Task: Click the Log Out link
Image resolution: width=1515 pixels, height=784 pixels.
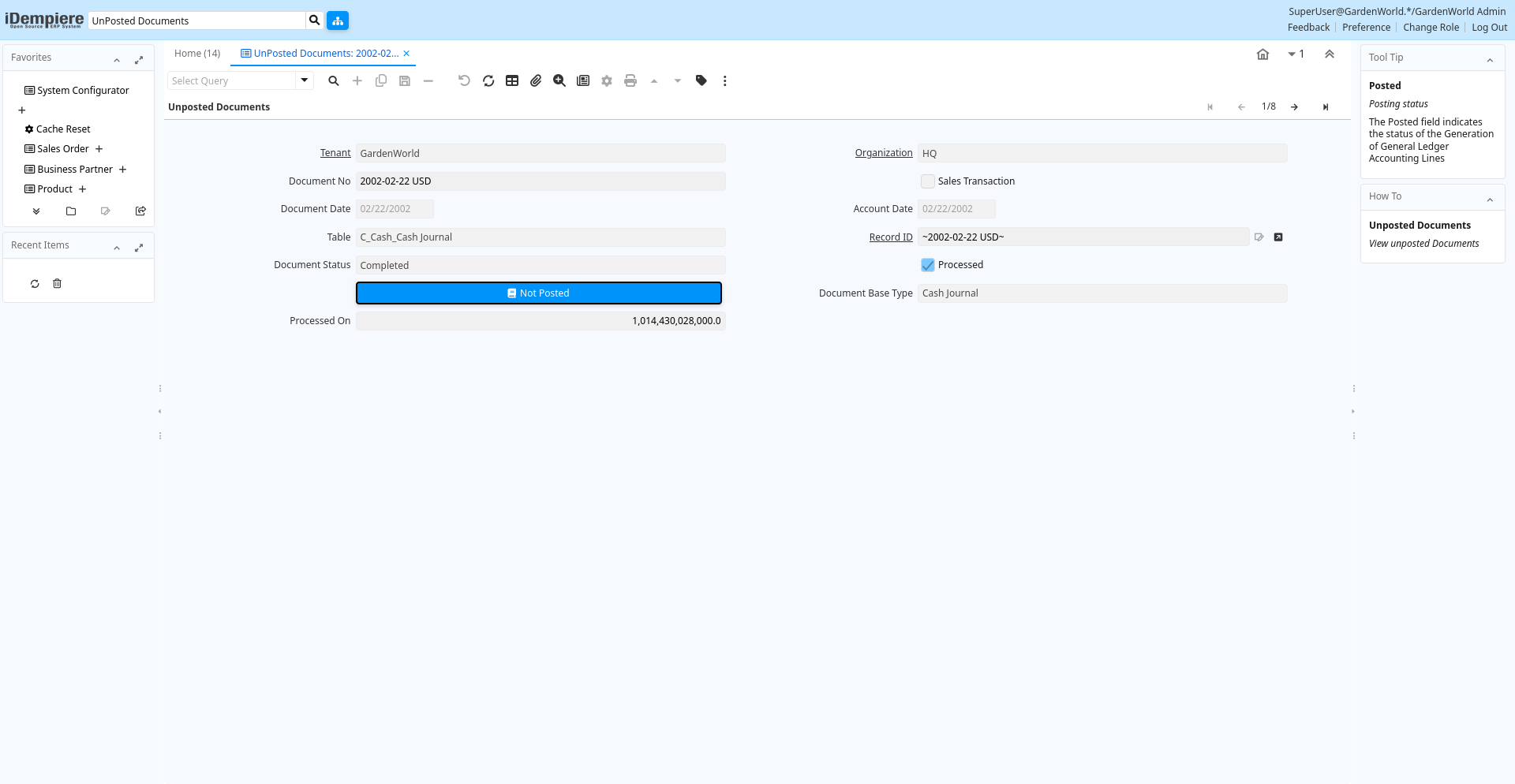Action: coord(1489,28)
